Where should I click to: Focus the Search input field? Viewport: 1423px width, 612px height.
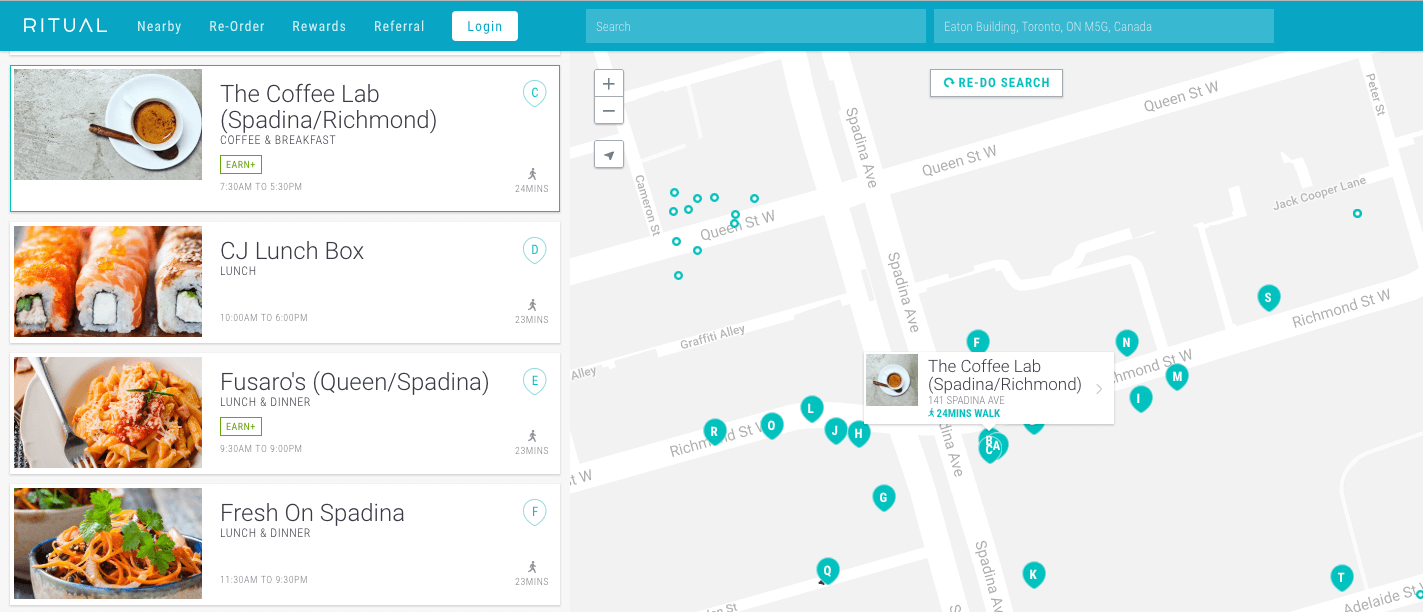tap(756, 26)
